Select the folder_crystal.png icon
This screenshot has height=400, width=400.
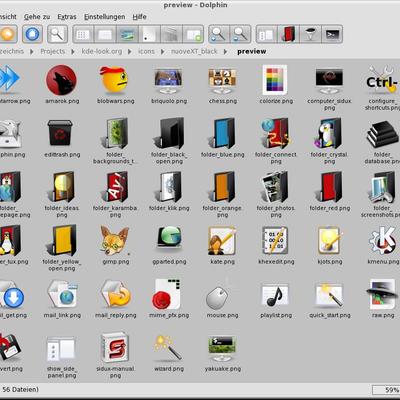tap(328, 133)
